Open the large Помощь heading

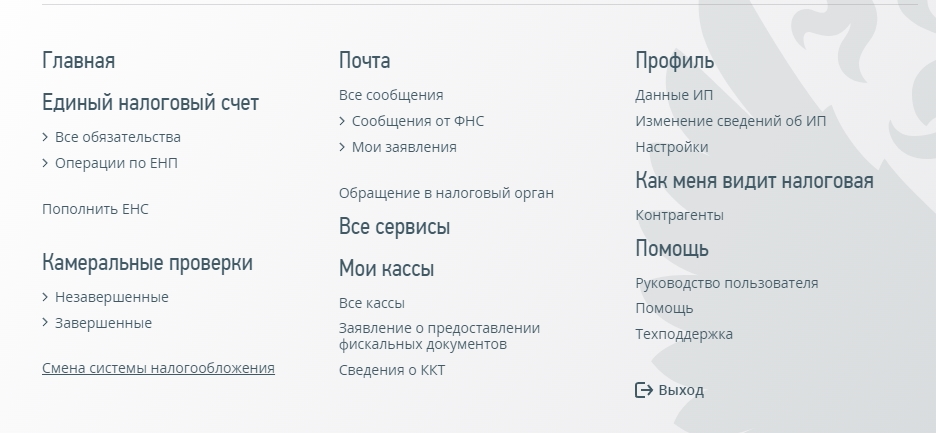[672, 248]
